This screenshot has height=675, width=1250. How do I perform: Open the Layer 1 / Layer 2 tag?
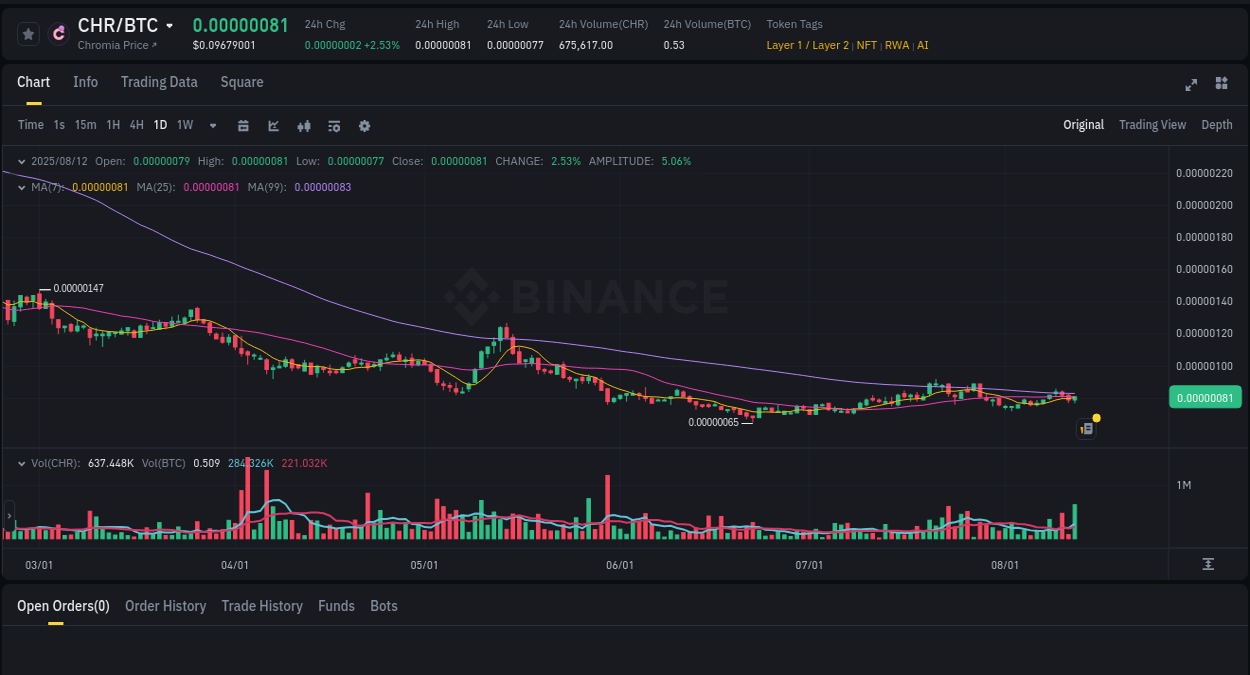coord(807,45)
